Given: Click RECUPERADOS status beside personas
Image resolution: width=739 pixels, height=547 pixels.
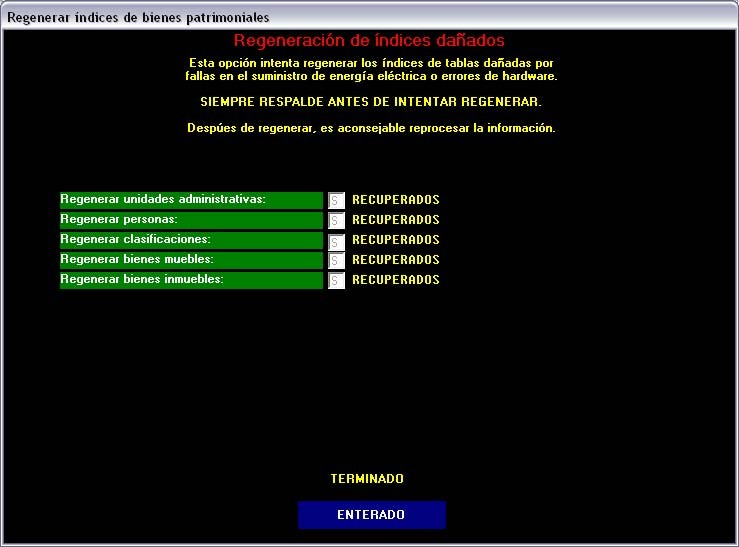Looking at the screenshot, I should [396, 220].
